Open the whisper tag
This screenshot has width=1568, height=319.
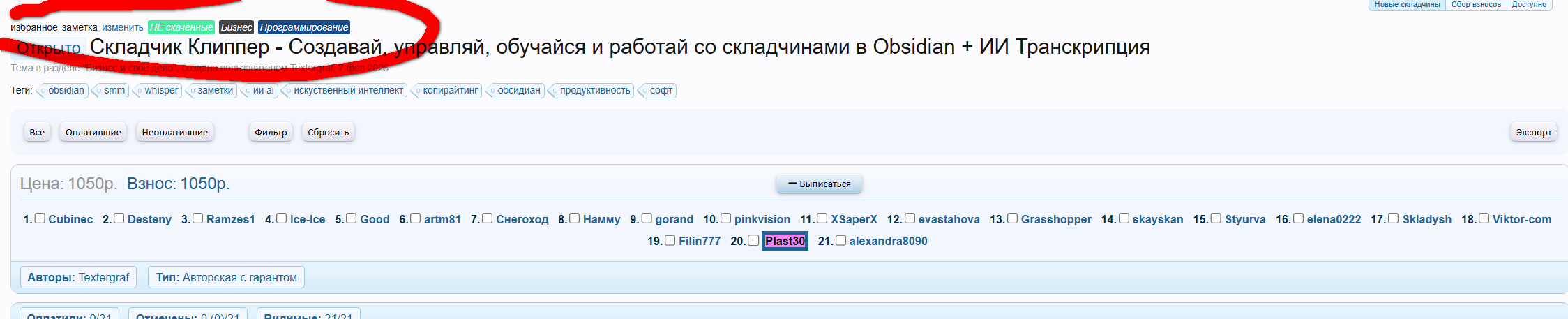pyautogui.click(x=161, y=91)
